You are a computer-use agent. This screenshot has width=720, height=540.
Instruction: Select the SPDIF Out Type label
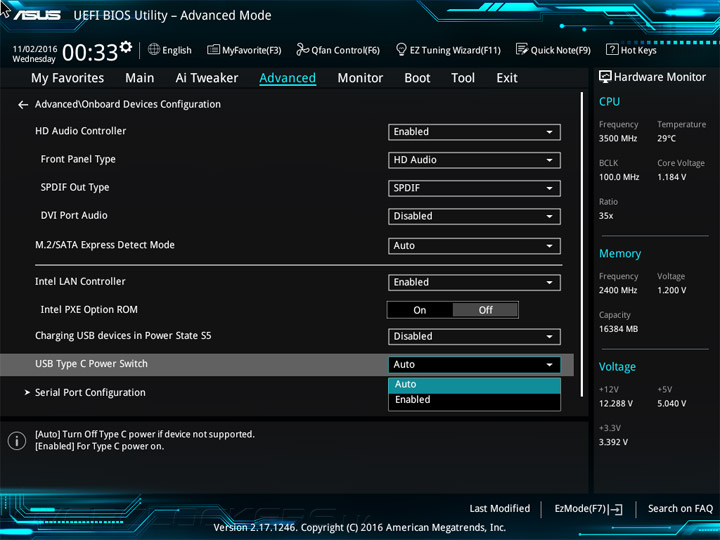tap(75, 187)
